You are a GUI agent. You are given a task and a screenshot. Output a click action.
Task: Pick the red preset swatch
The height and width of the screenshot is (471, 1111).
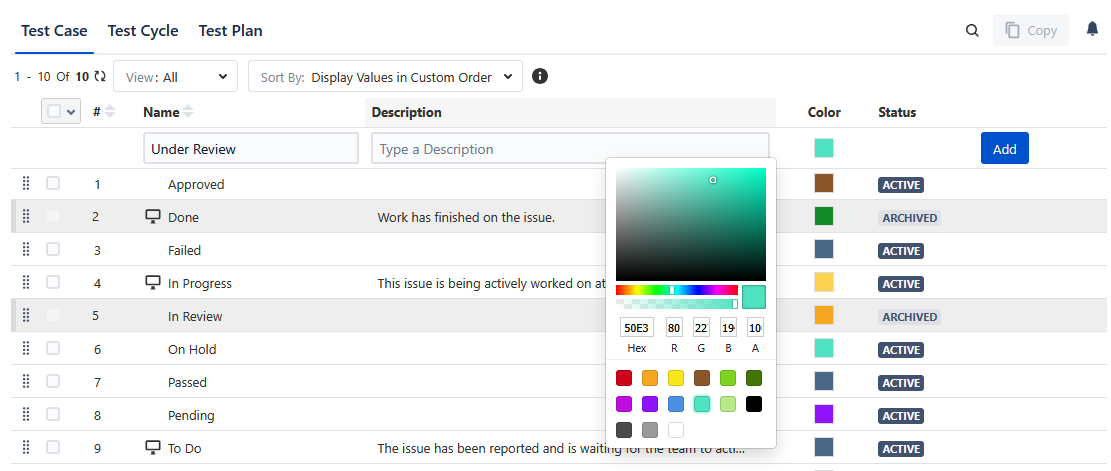624,378
